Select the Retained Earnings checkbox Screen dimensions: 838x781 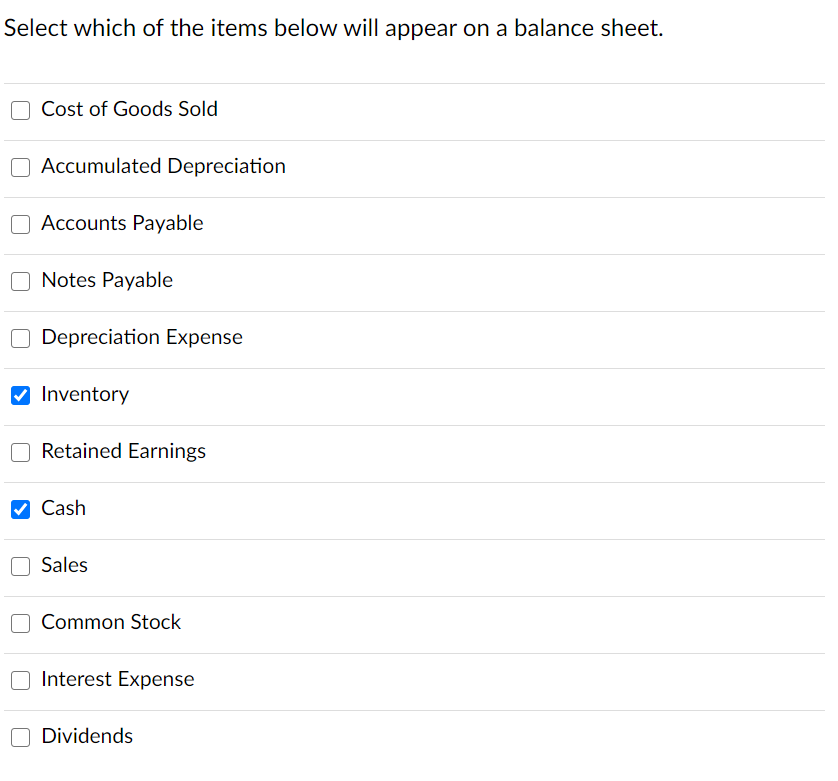[x=20, y=452]
